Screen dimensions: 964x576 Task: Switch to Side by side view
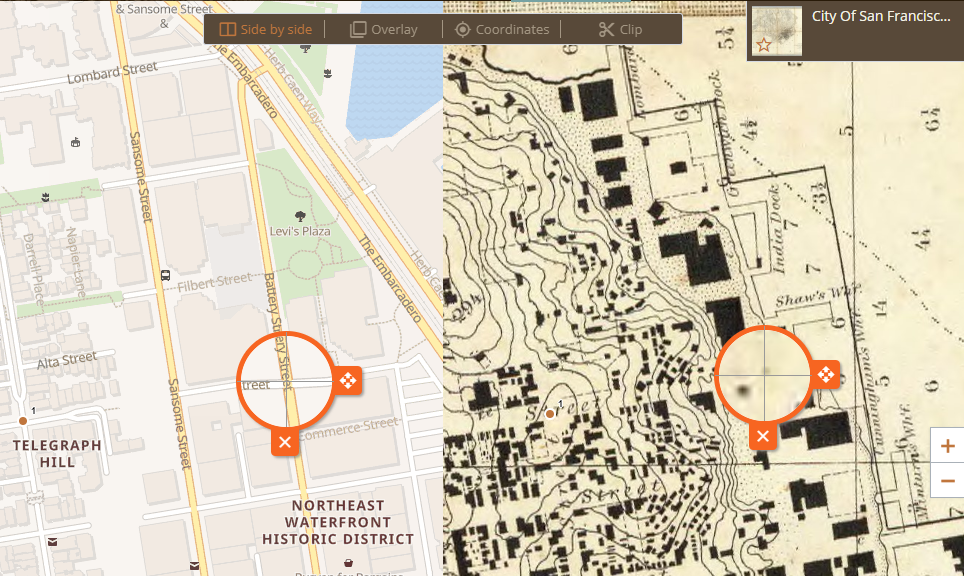(x=266, y=30)
